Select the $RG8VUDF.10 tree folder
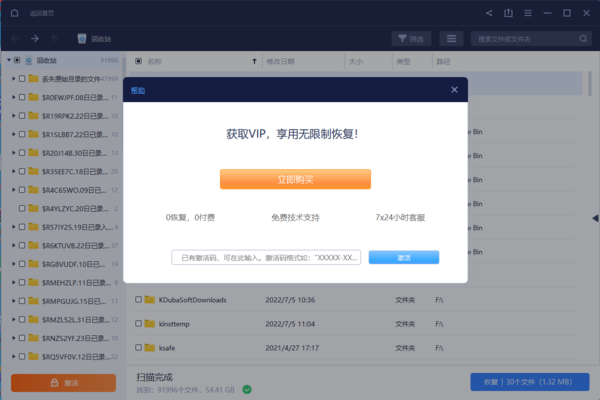The width and height of the screenshot is (600, 400). point(73,264)
